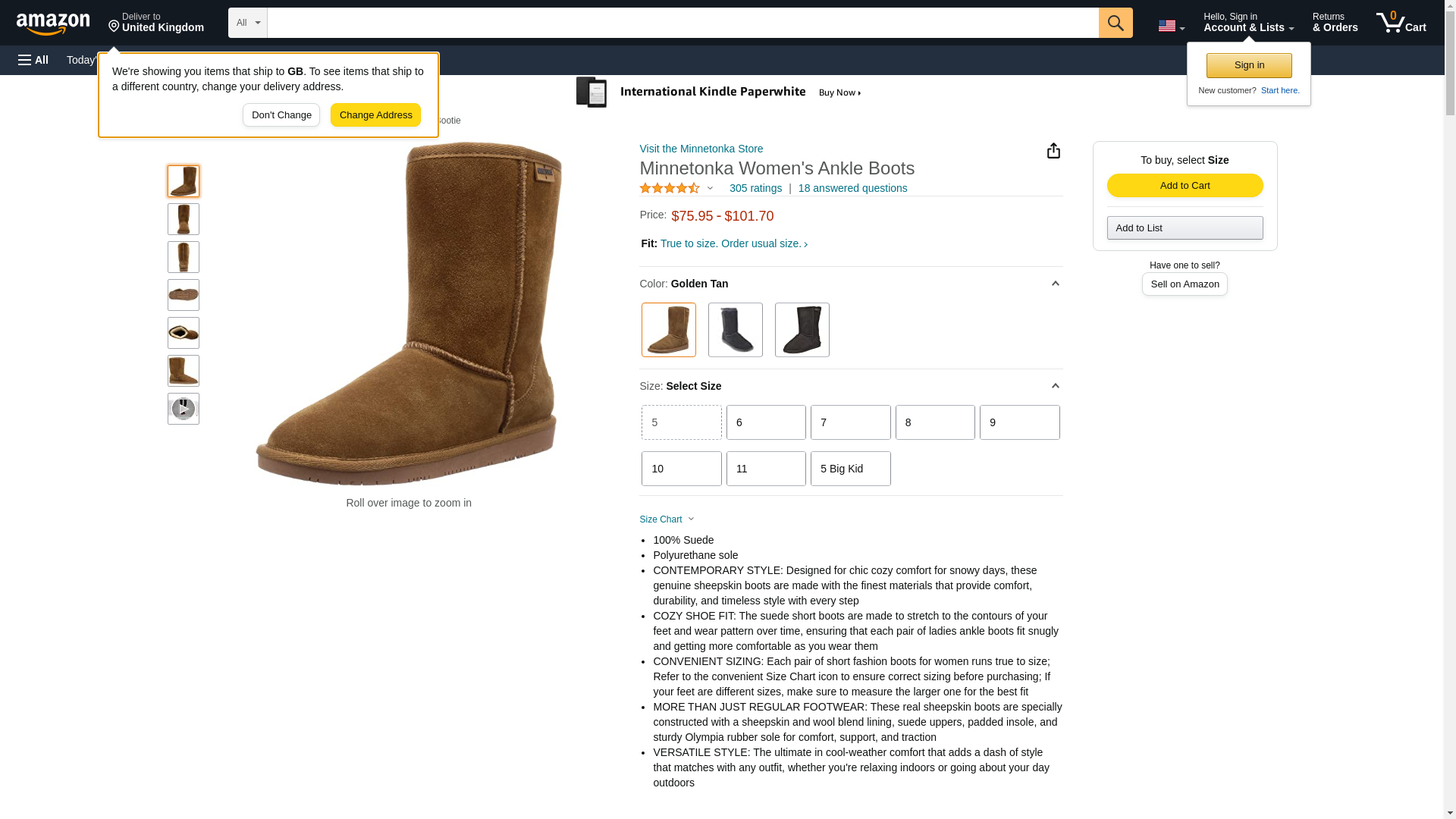
Task: Click the search magnifier button
Action: tap(1115, 23)
